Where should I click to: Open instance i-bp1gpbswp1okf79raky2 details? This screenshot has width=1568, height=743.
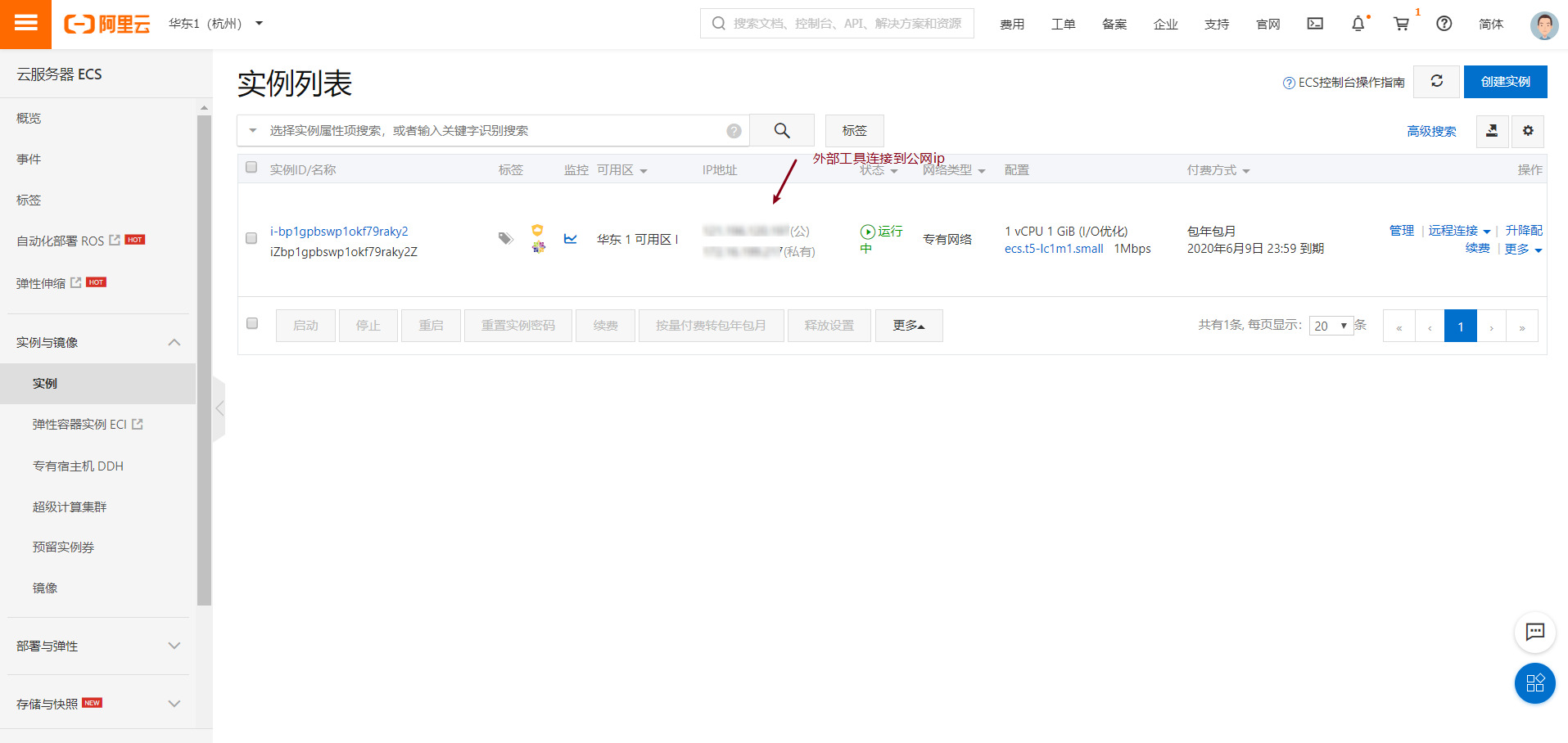tap(339, 231)
